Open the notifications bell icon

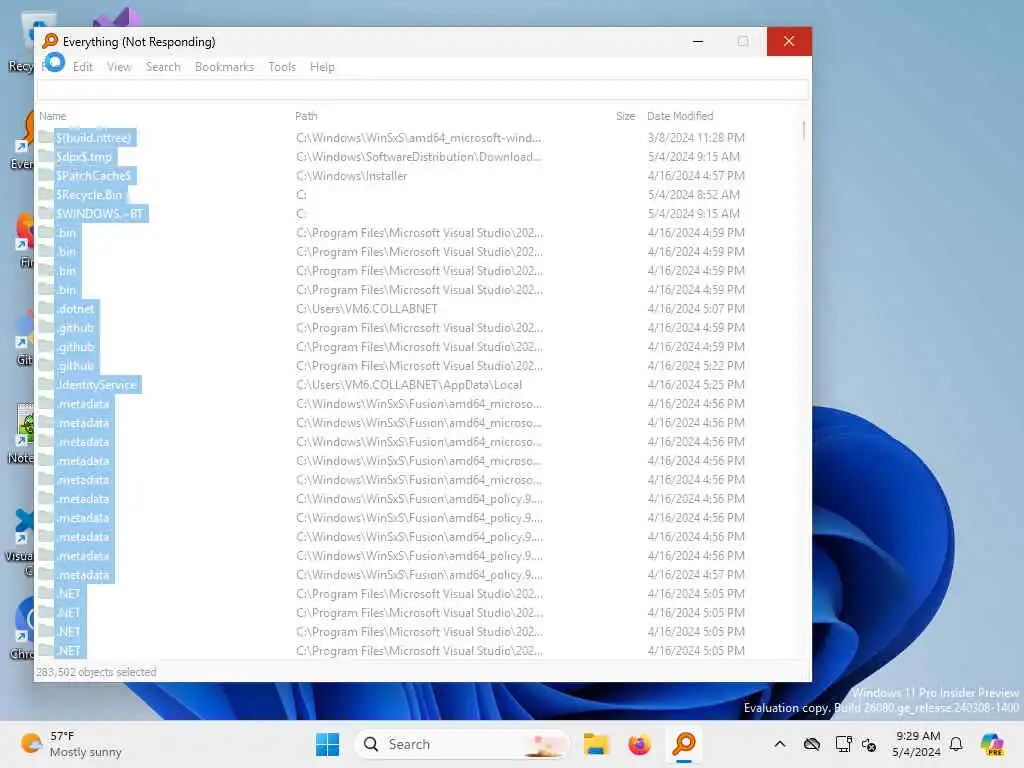(x=956, y=744)
